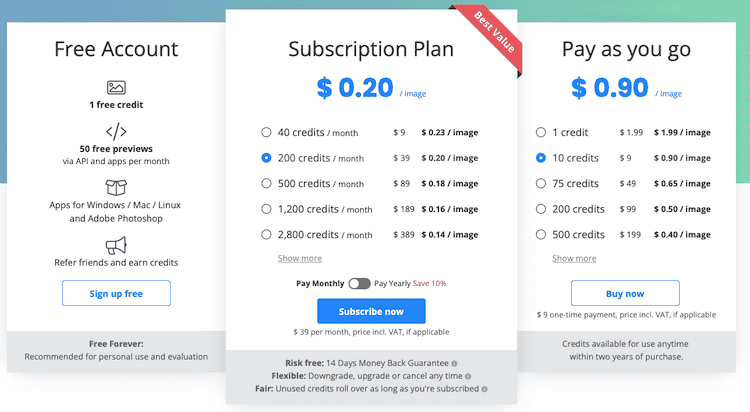Select 40 credits per month option
This screenshot has width=750, height=412.
pos(266,132)
